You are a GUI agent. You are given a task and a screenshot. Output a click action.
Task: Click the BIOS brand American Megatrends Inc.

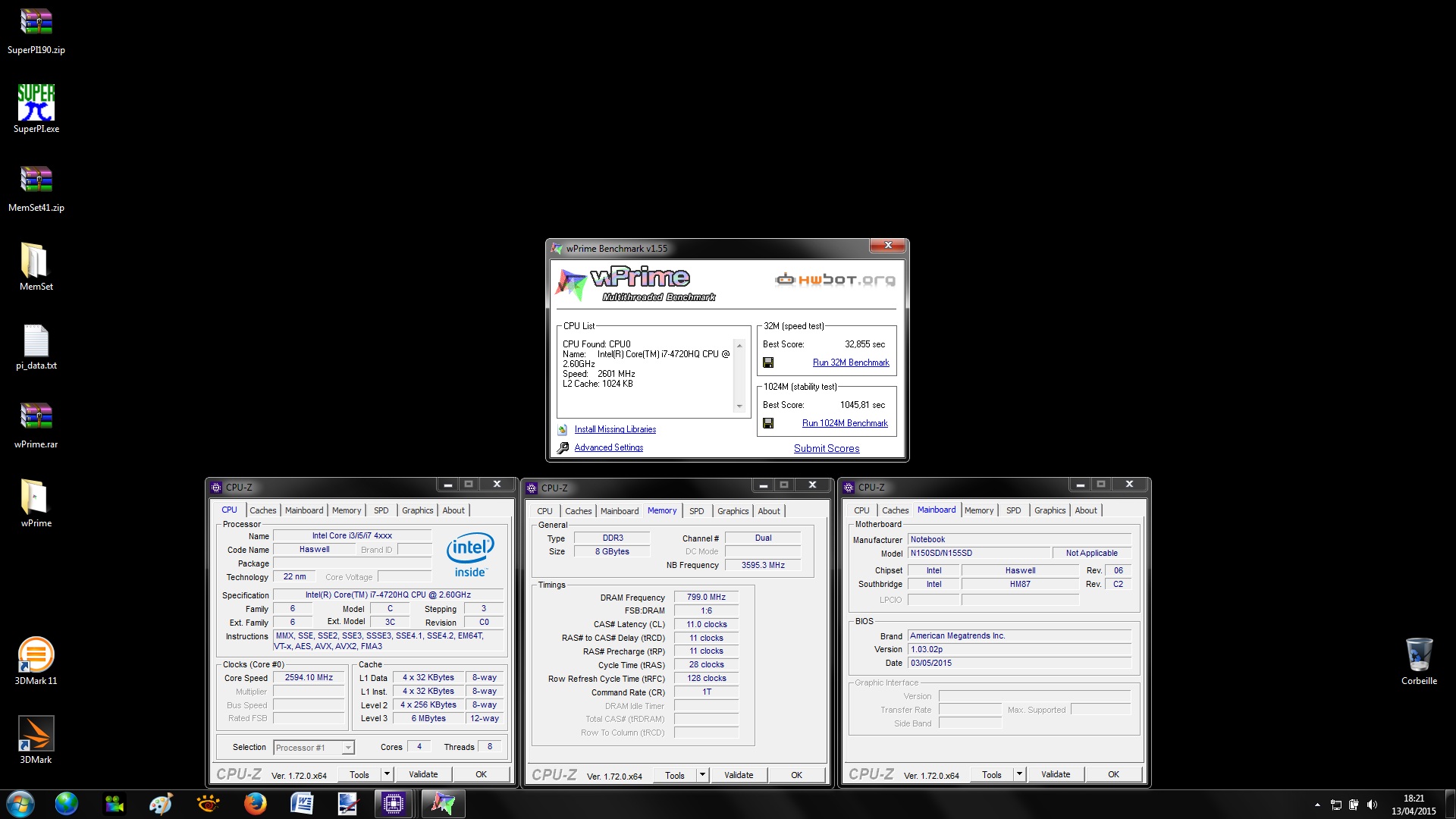pyautogui.click(x=1019, y=636)
